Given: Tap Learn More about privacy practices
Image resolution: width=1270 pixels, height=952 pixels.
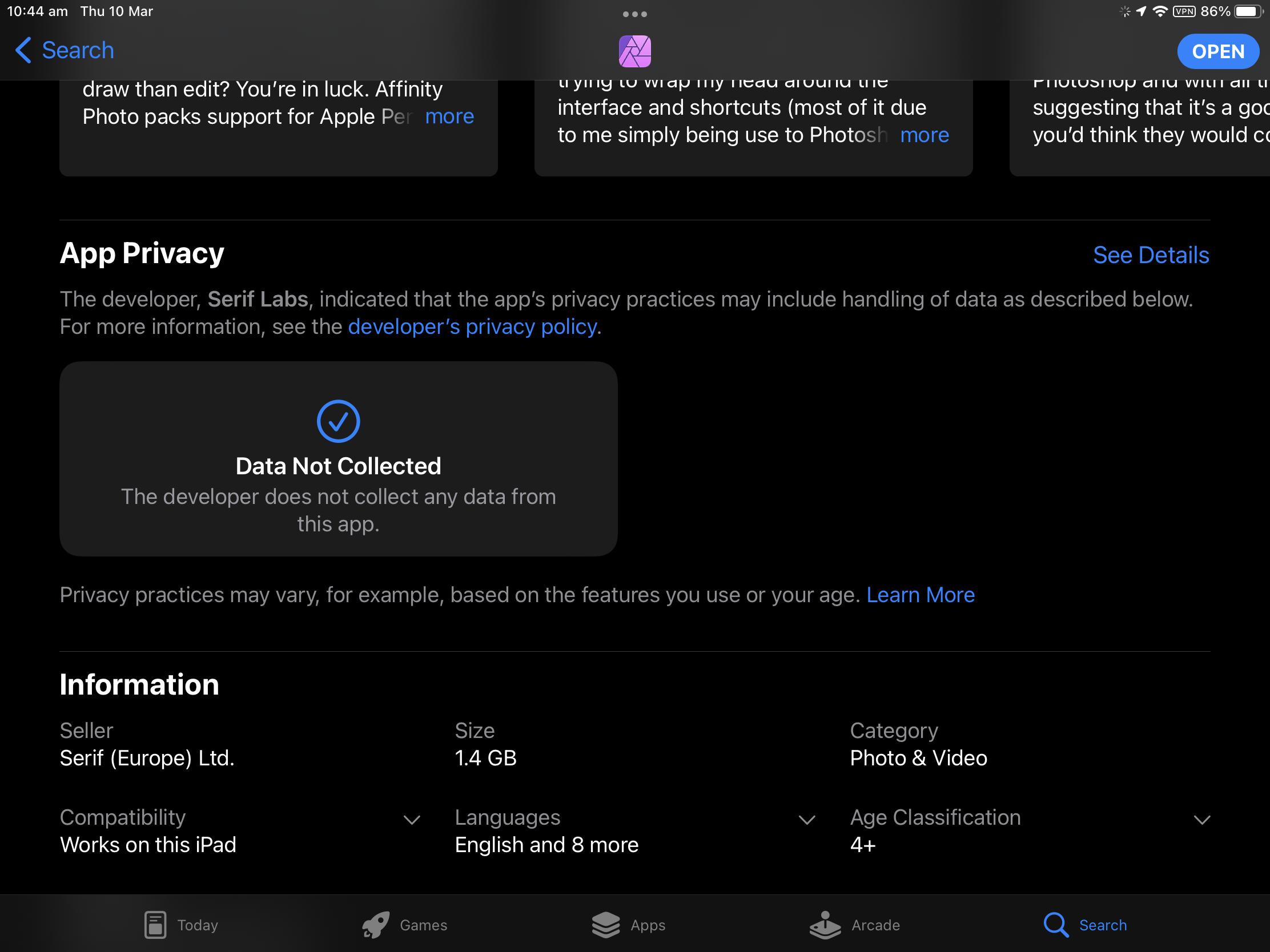Looking at the screenshot, I should [921, 595].
